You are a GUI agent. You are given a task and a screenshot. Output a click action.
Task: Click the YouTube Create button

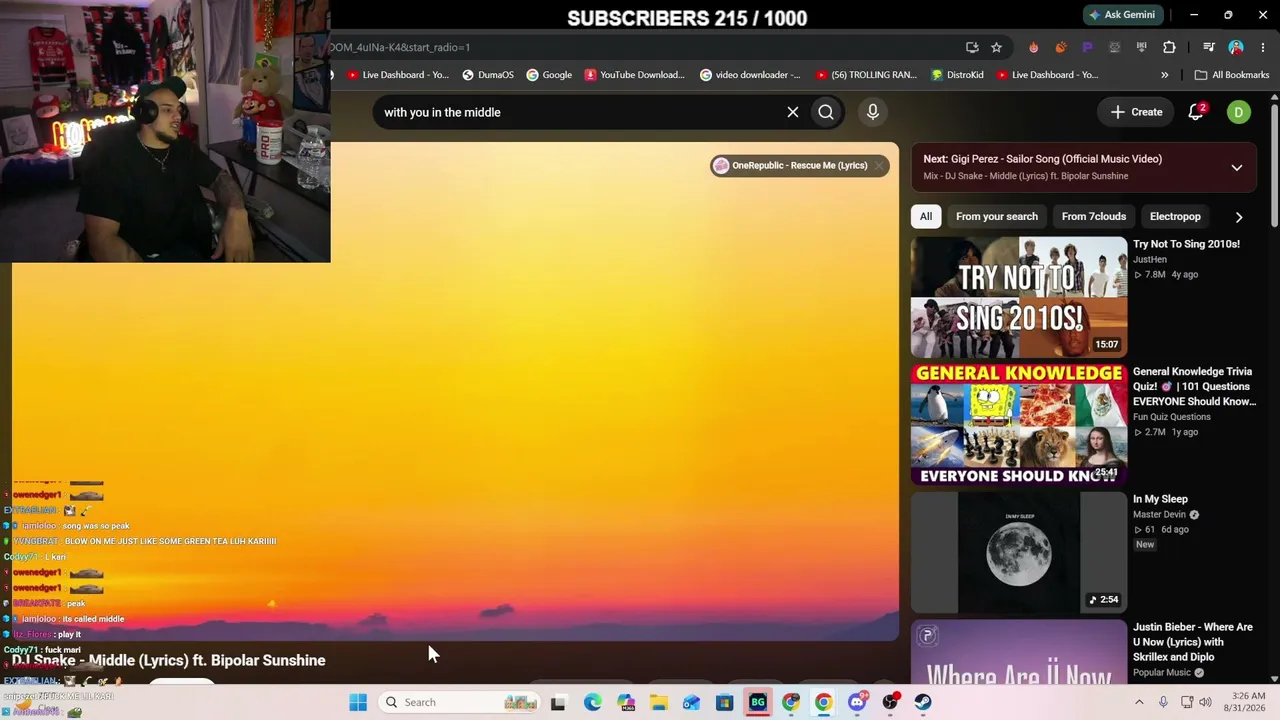[1137, 112]
